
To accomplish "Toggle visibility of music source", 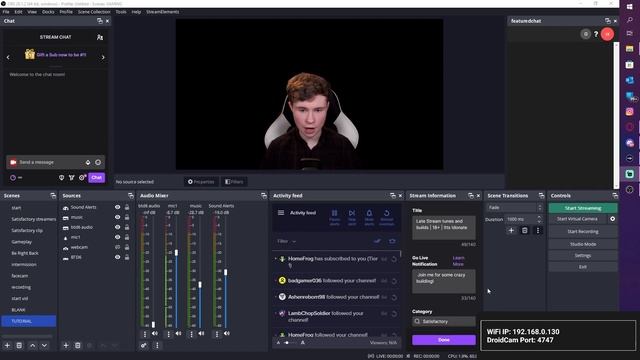I will pos(118,217).
